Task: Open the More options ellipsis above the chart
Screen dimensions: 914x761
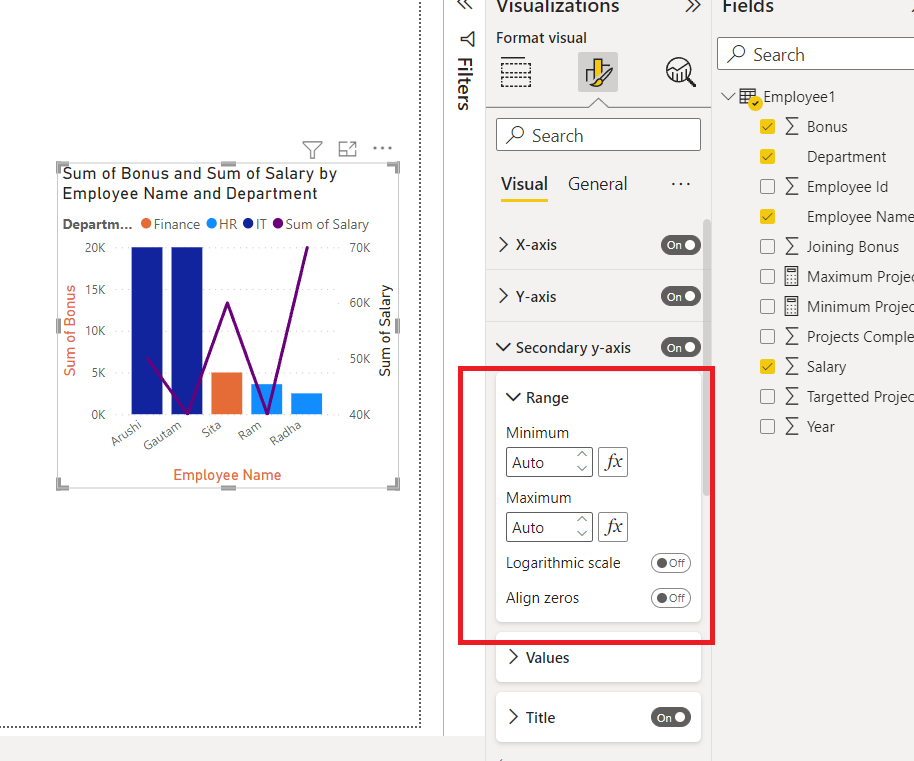Action: tap(382, 148)
